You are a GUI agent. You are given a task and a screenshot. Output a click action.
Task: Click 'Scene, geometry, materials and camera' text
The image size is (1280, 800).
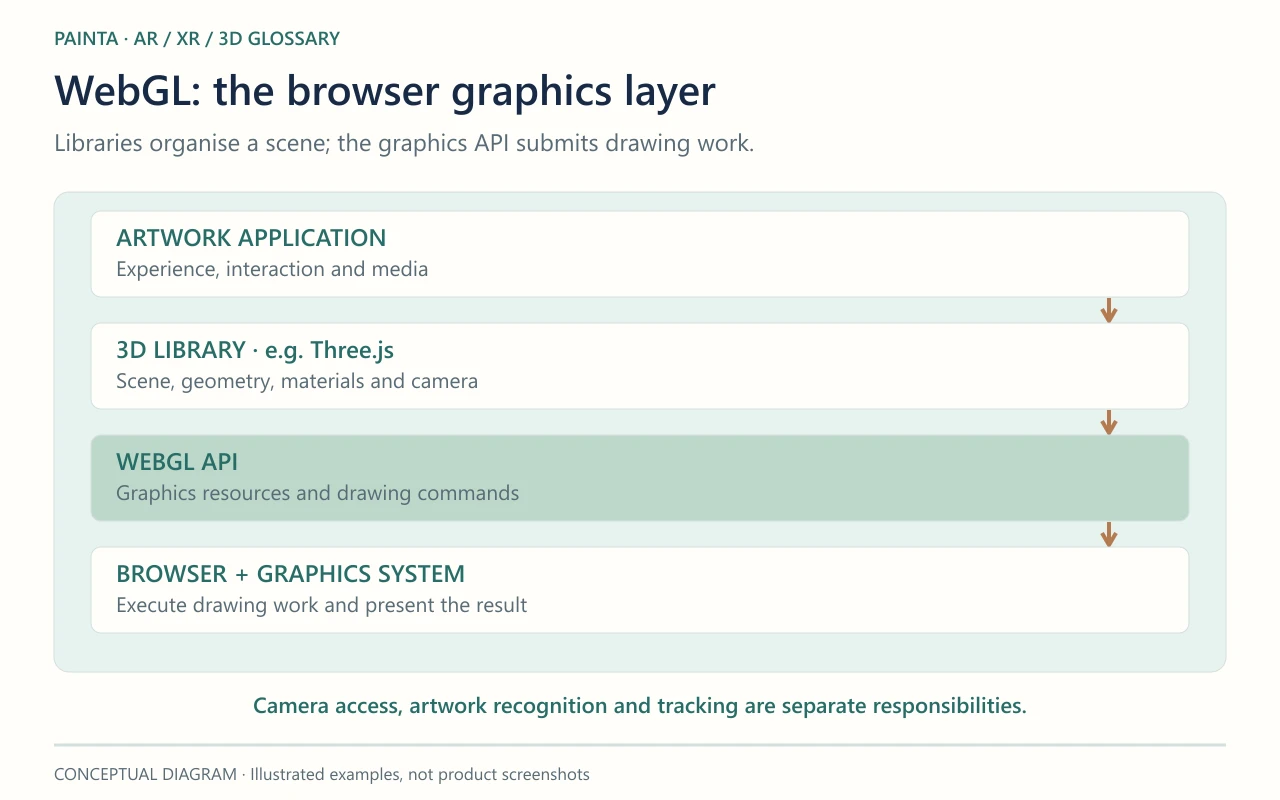[297, 381]
